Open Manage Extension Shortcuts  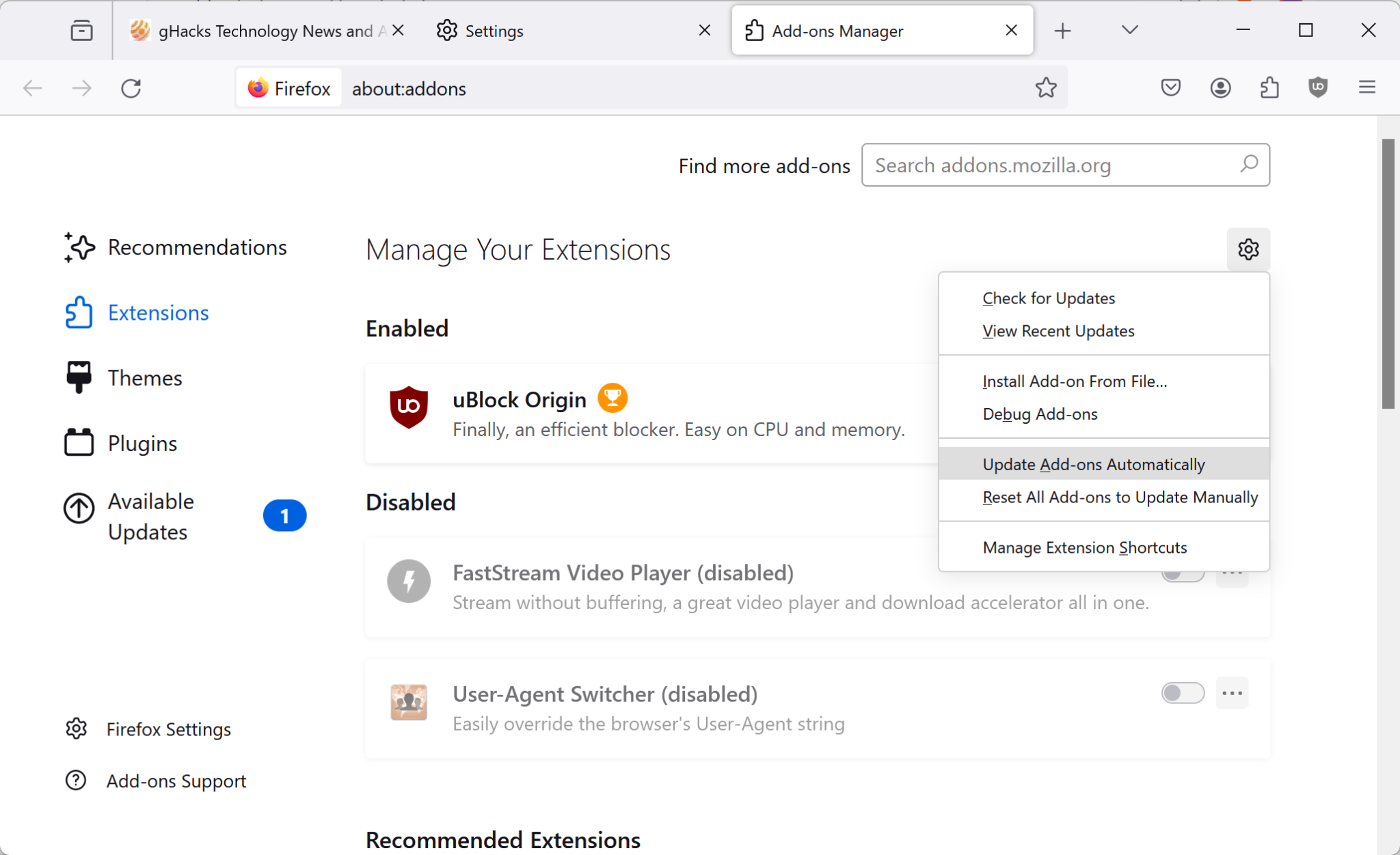pyautogui.click(x=1104, y=547)
